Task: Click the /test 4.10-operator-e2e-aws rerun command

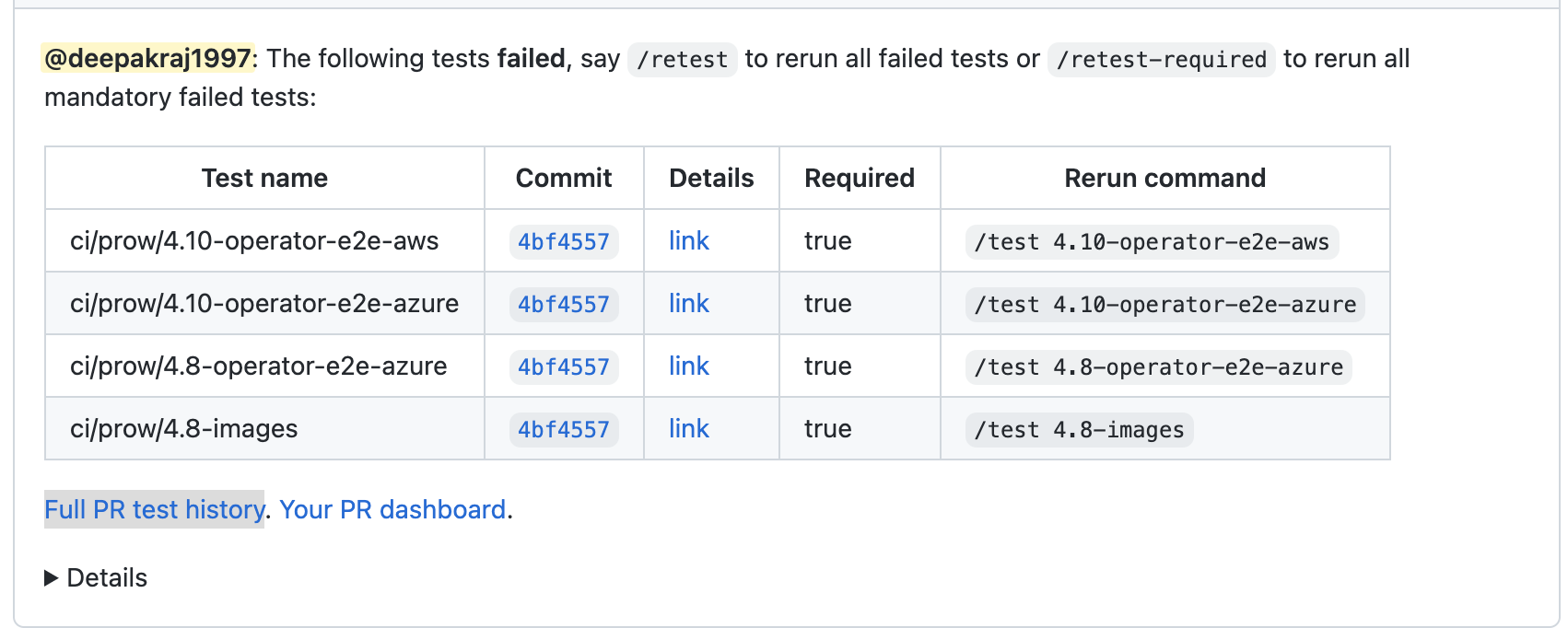Action: click(1152, 242)
